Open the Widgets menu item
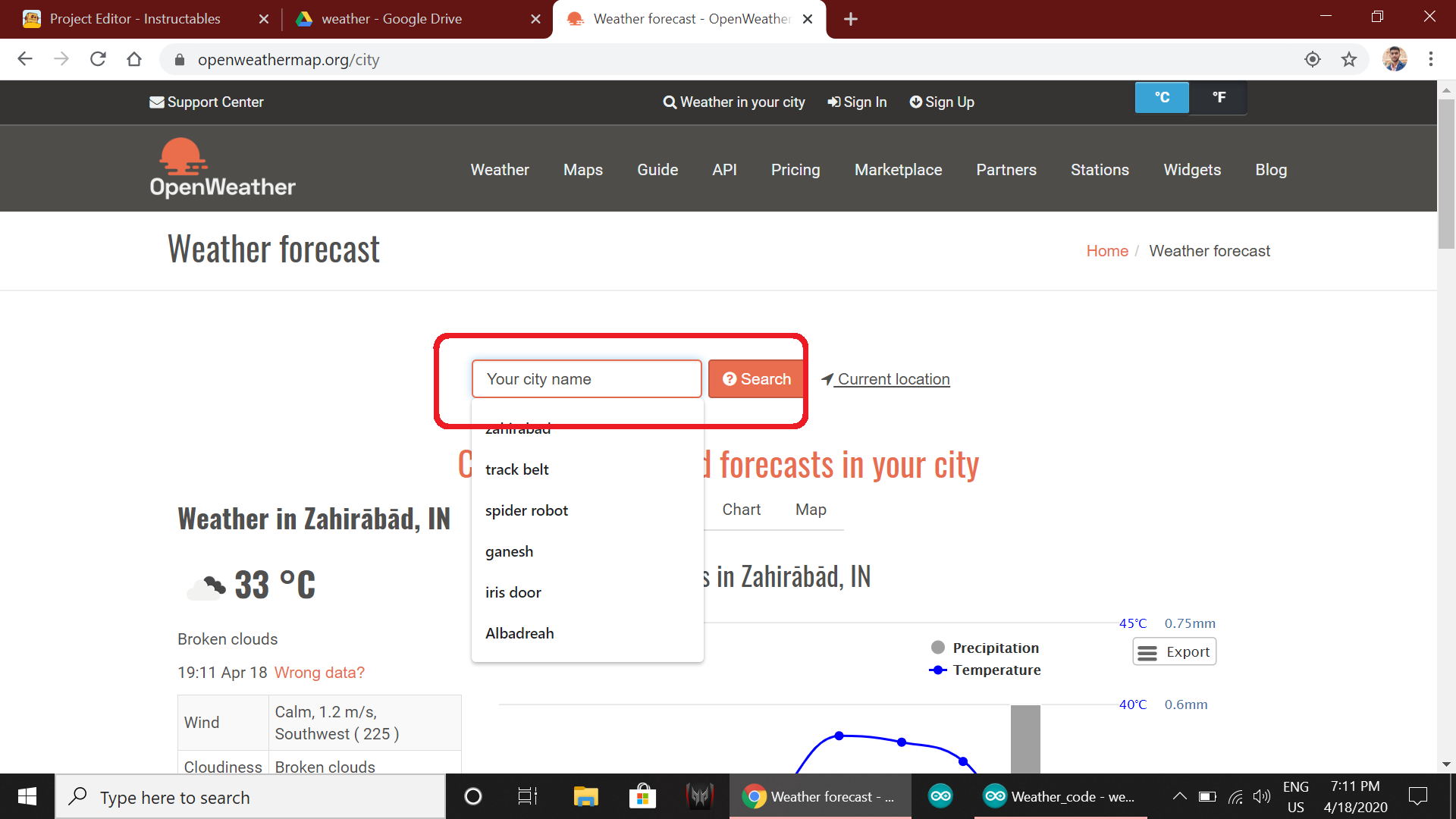Screen dimensions: 1456x819 (1192, 170)
